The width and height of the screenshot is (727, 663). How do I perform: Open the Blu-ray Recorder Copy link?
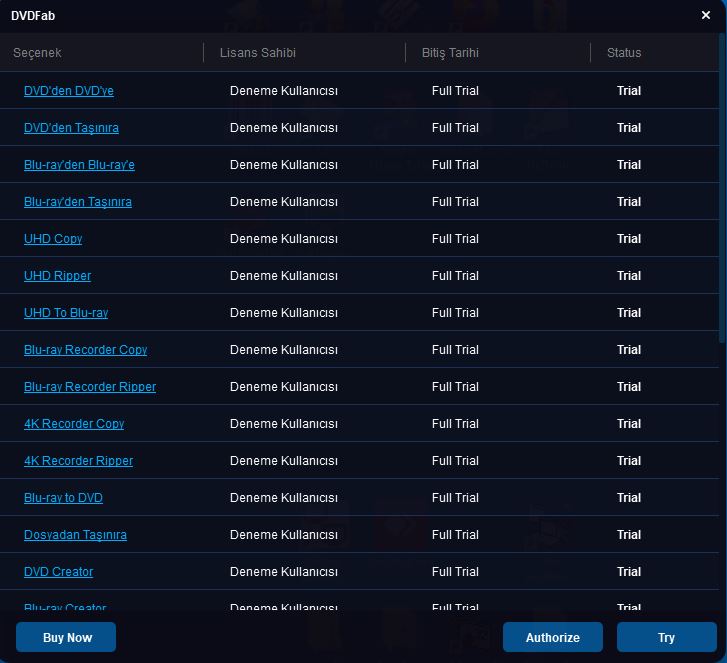click(x=85, y=350)
